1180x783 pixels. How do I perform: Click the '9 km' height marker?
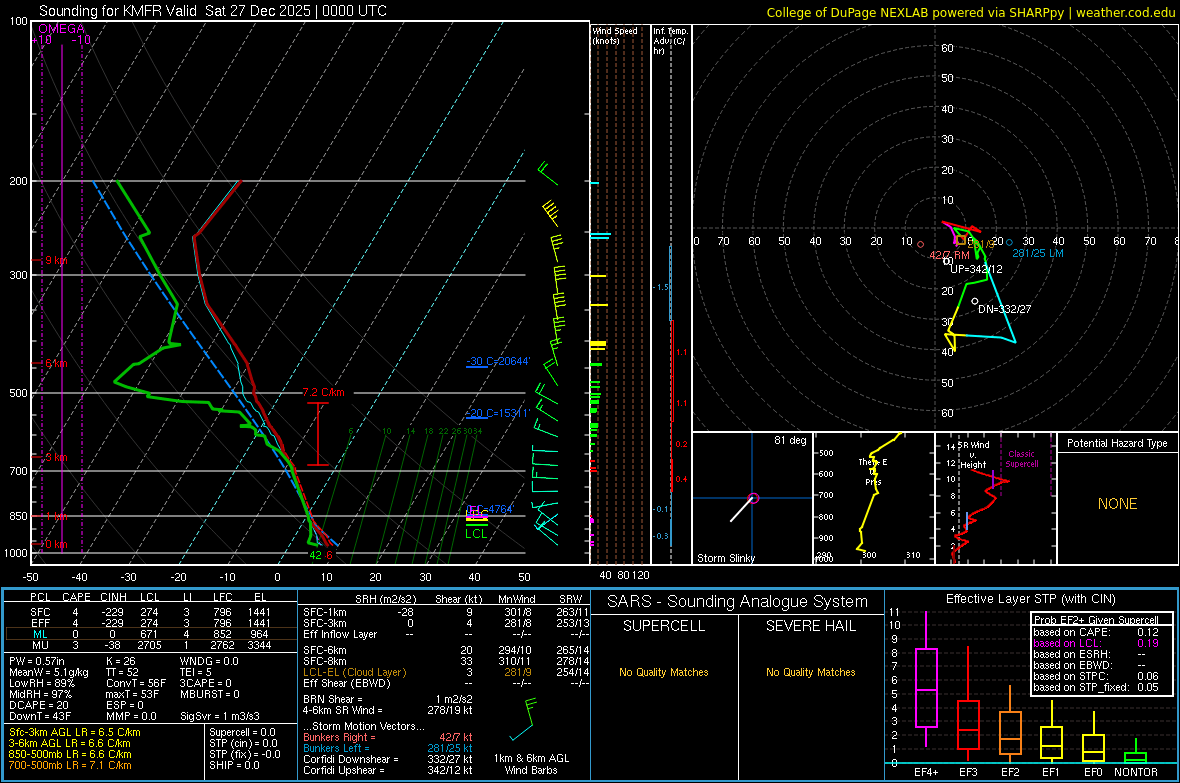click(x=56, y=260)
